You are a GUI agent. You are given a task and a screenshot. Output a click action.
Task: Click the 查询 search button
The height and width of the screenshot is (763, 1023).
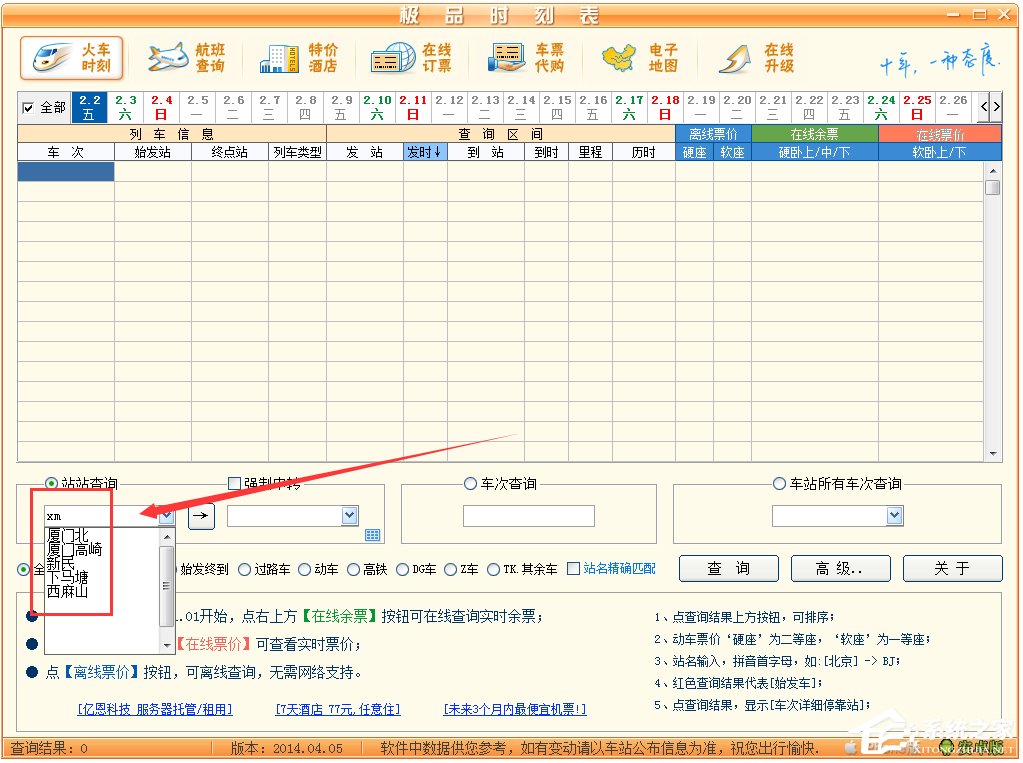[729, 568]
